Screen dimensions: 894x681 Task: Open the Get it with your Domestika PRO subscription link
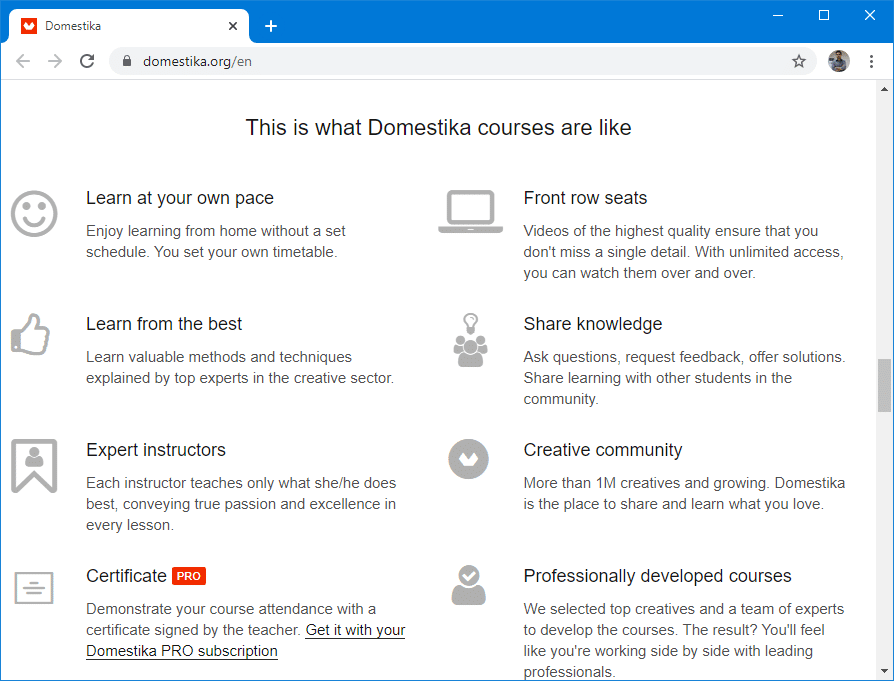coord(355,630)
